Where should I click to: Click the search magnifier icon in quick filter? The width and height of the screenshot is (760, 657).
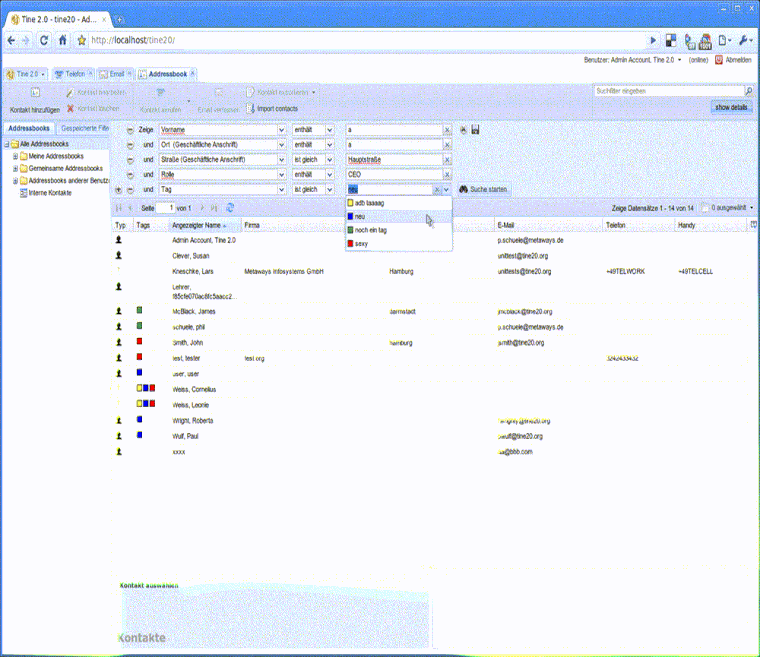click(x=749, y=91)
